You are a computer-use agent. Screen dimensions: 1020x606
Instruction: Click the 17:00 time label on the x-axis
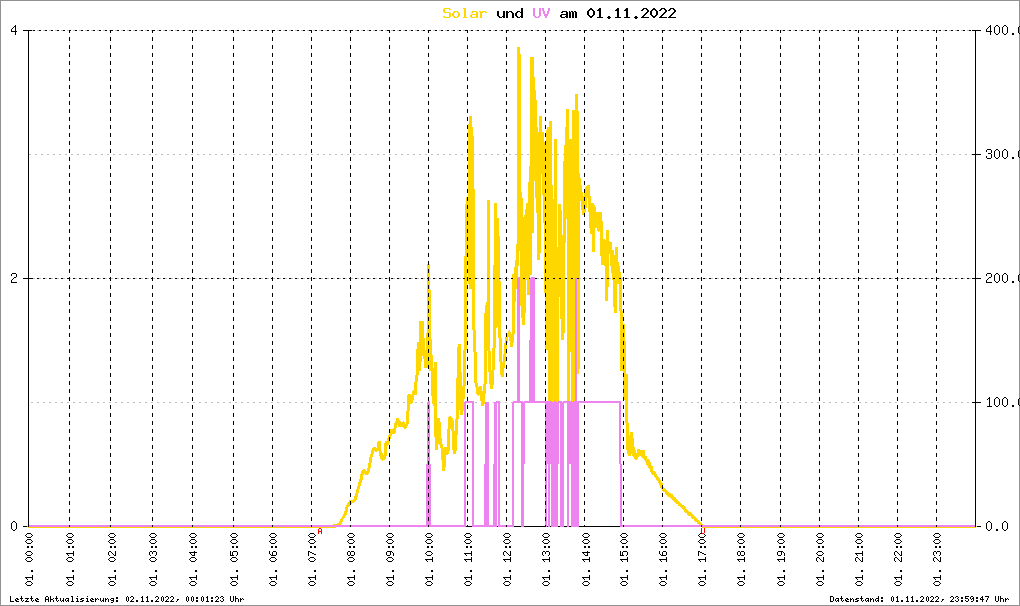click(702, 560)
